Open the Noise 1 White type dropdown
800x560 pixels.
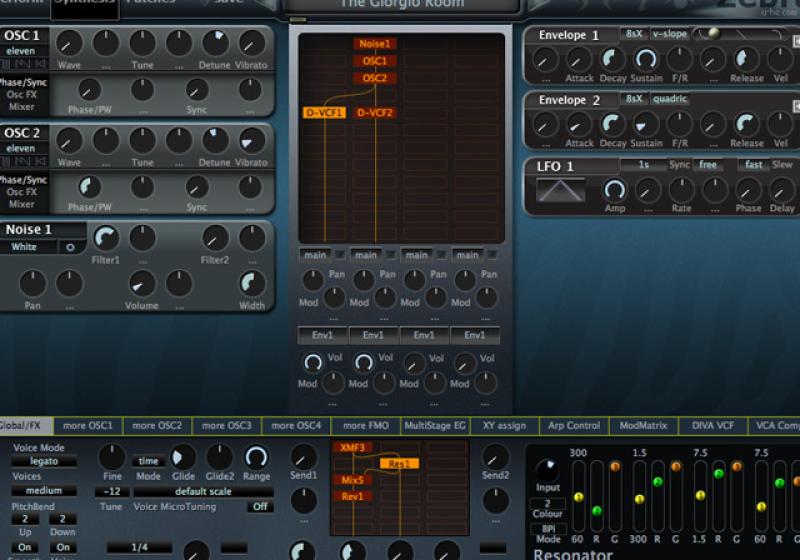28,247
